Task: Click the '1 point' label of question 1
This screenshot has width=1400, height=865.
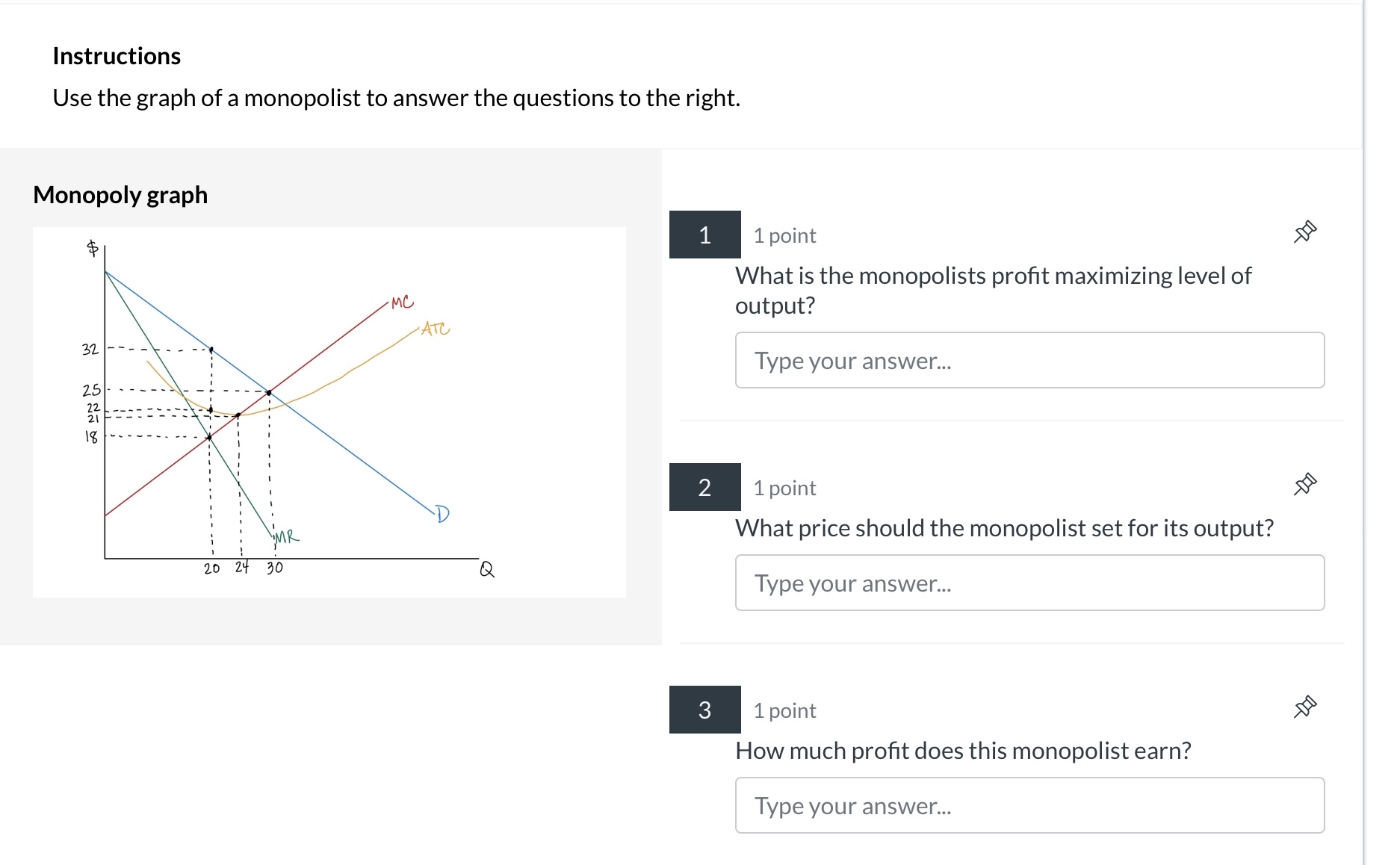Action: 784,235
